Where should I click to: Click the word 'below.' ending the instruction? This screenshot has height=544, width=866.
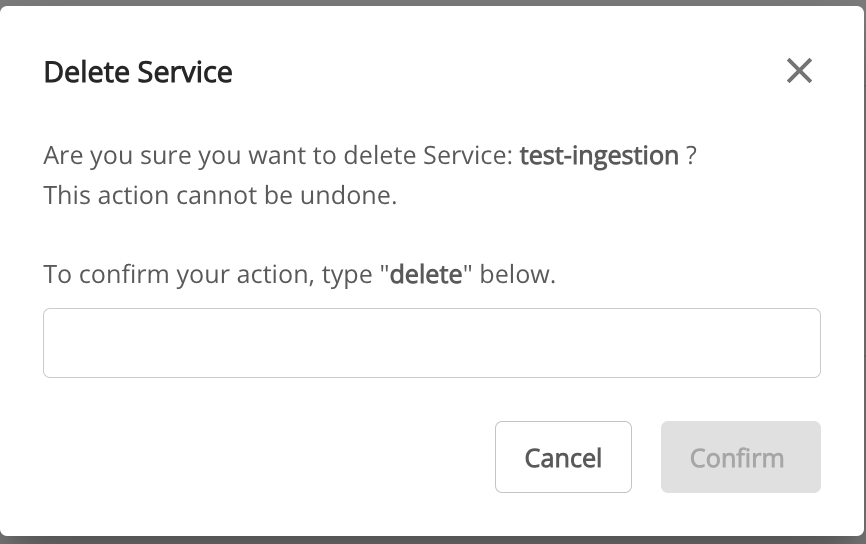click(518, 274)
